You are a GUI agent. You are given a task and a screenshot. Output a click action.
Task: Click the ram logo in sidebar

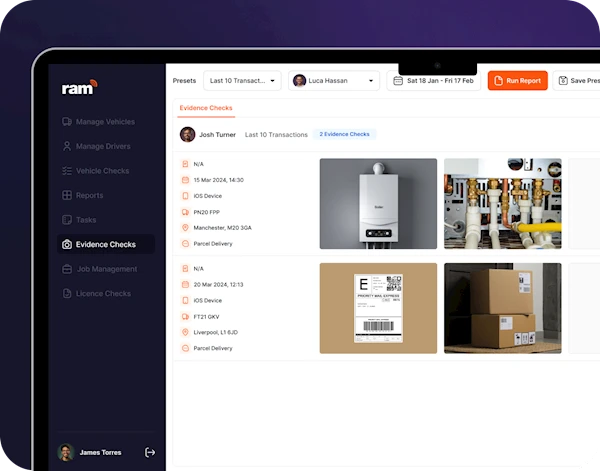pyautogui.click(x=79, y=88)
